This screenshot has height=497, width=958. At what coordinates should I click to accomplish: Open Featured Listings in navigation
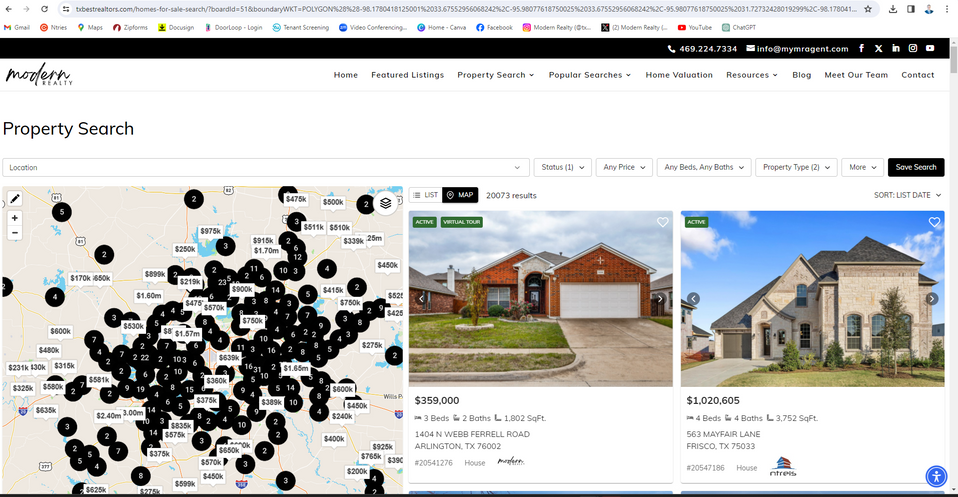point(408,75)
